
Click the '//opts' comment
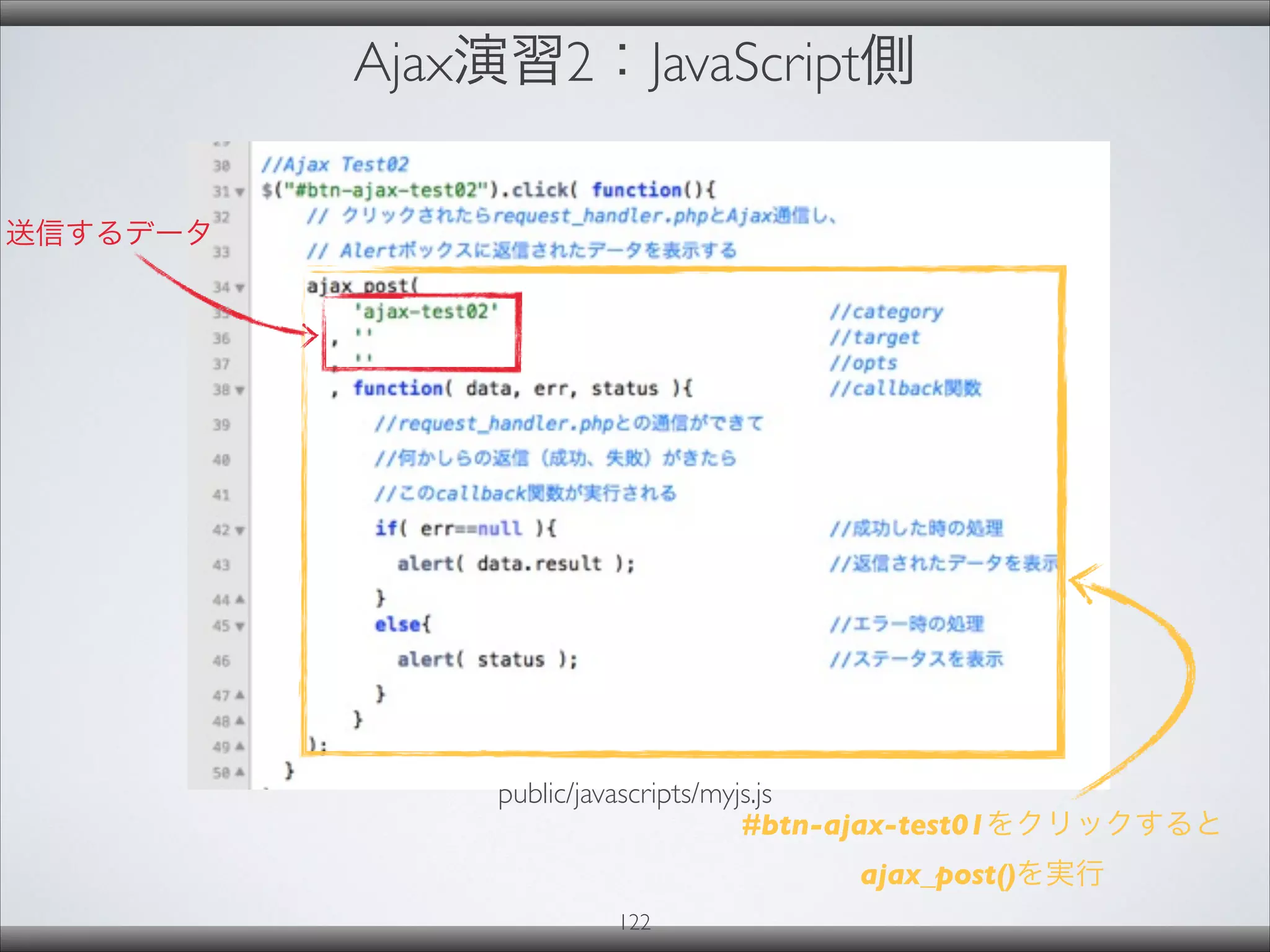(863, 363)
